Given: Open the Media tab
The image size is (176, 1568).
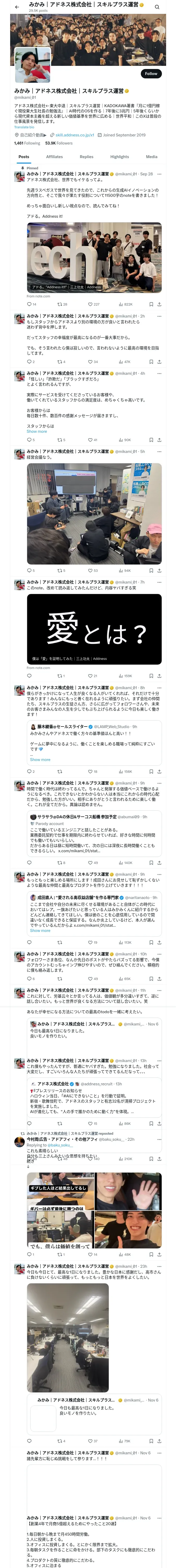Looking at the screenshot, I should point(152,157).
